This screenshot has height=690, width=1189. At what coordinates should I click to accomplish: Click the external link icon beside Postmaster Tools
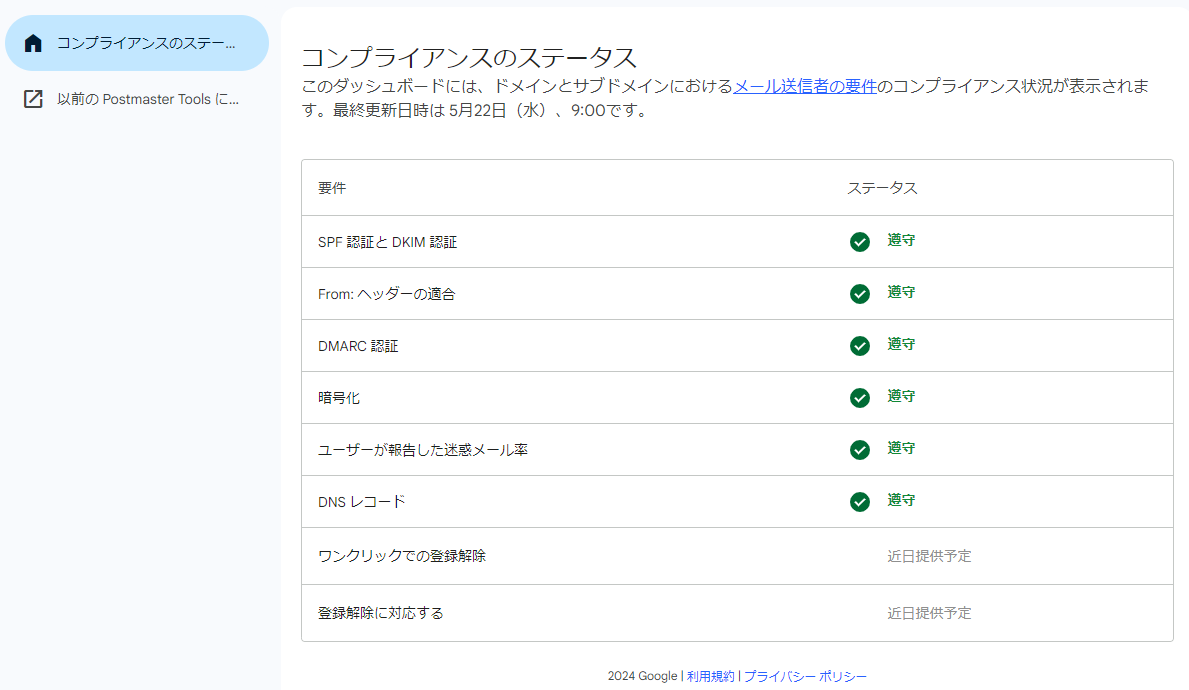[x=31, y=97]
